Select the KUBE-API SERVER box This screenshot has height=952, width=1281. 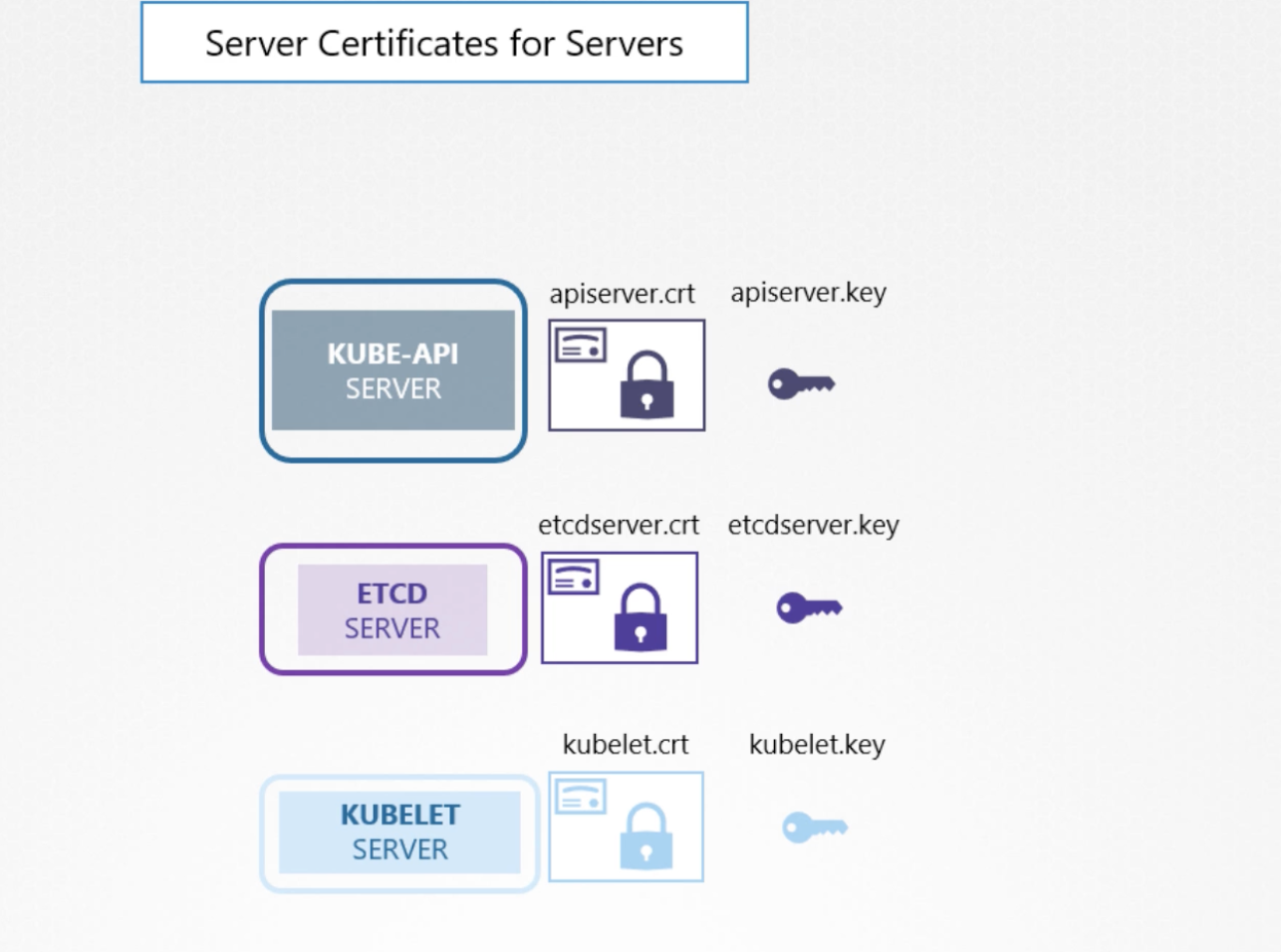pos(393,370)
